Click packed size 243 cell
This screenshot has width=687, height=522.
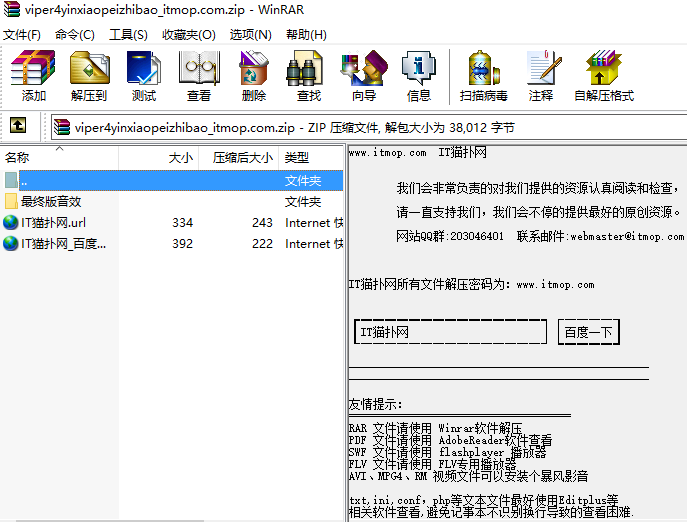tap(262, 223)
